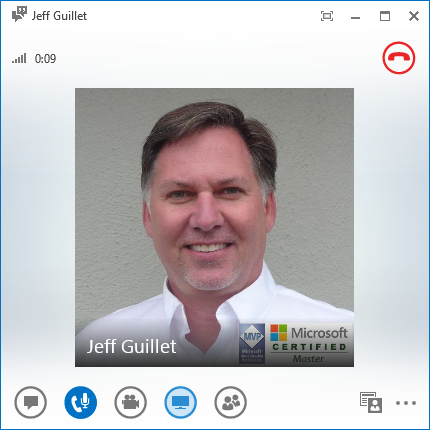Click the Jeff Guillet window title text
430x430 pixels.
pos(59,16)
